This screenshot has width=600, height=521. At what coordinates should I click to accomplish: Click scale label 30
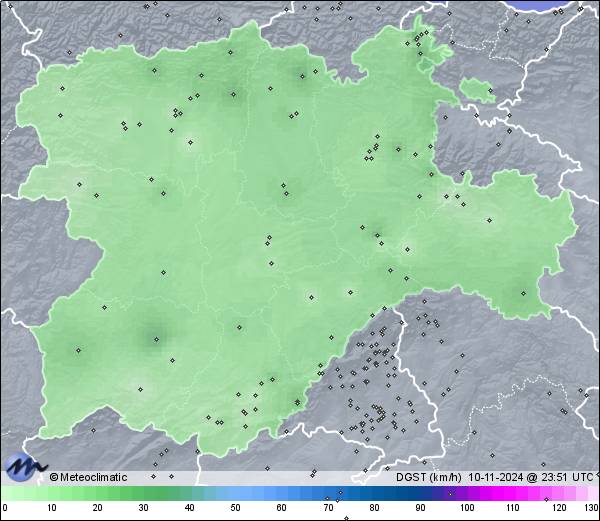point(143,508)
